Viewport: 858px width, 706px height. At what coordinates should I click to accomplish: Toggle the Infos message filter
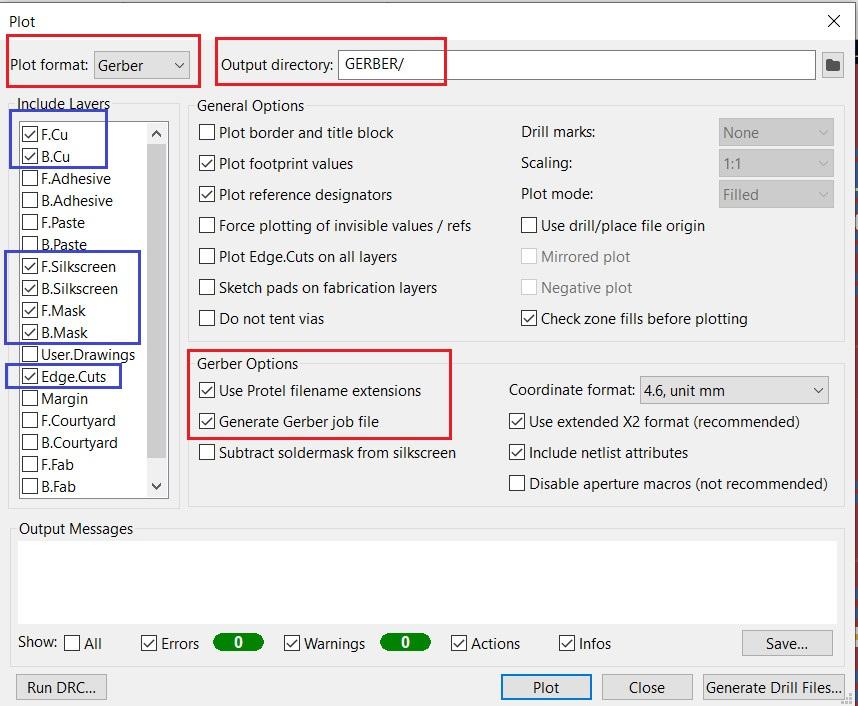pyautogui.click(x=566, y=643)
